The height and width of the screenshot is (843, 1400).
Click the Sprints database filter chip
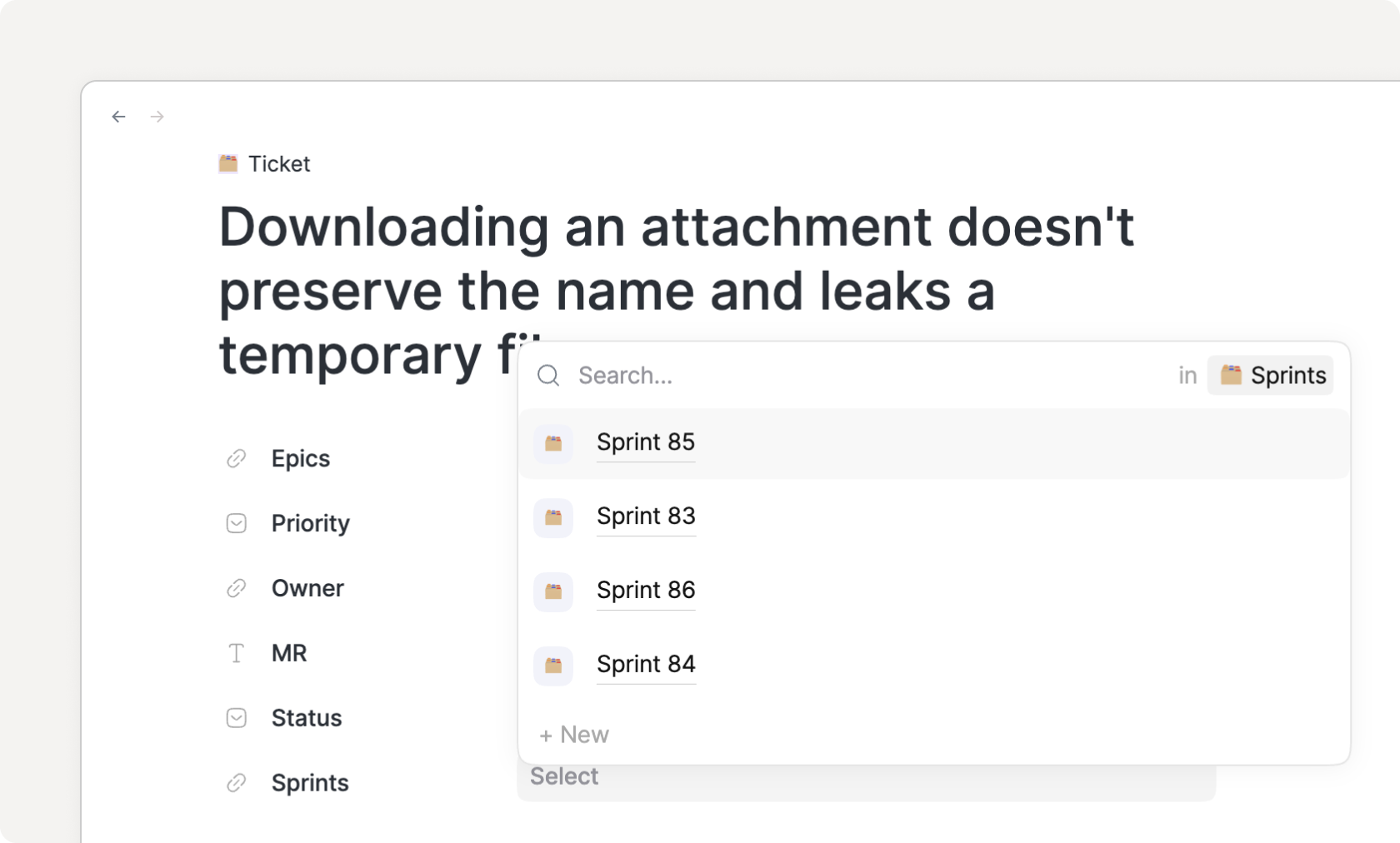[1271, 376]
